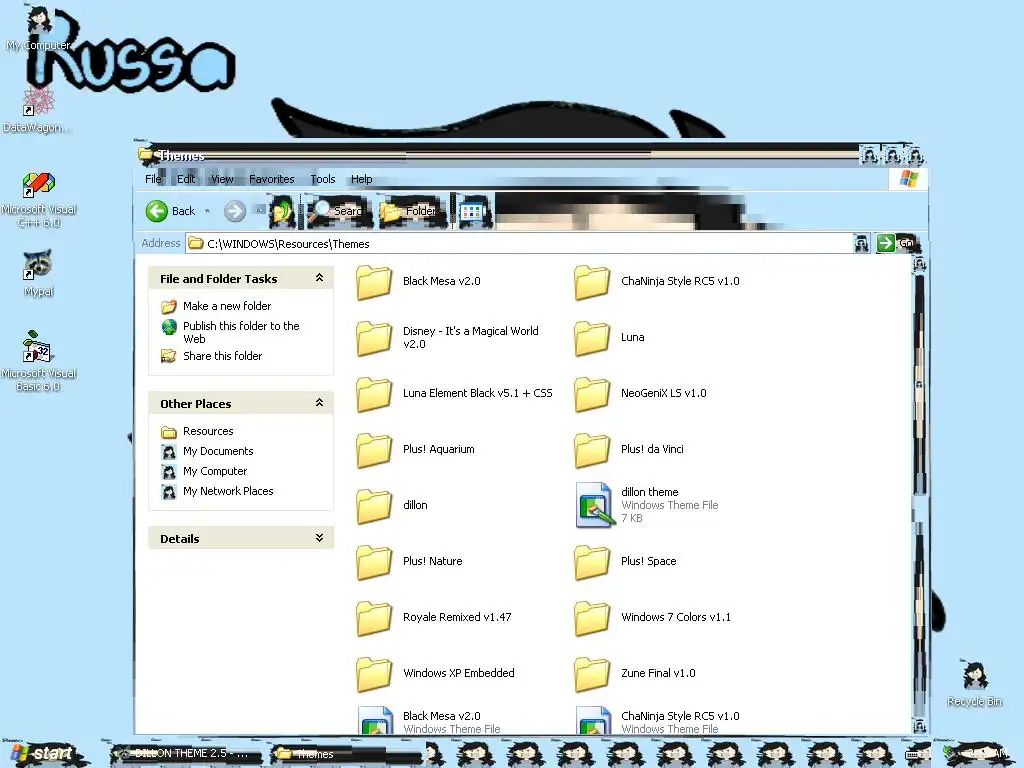Screen dimensions: 1024x768
Task: Click the Themes taskbar button
Action: (x=346, y=754)
